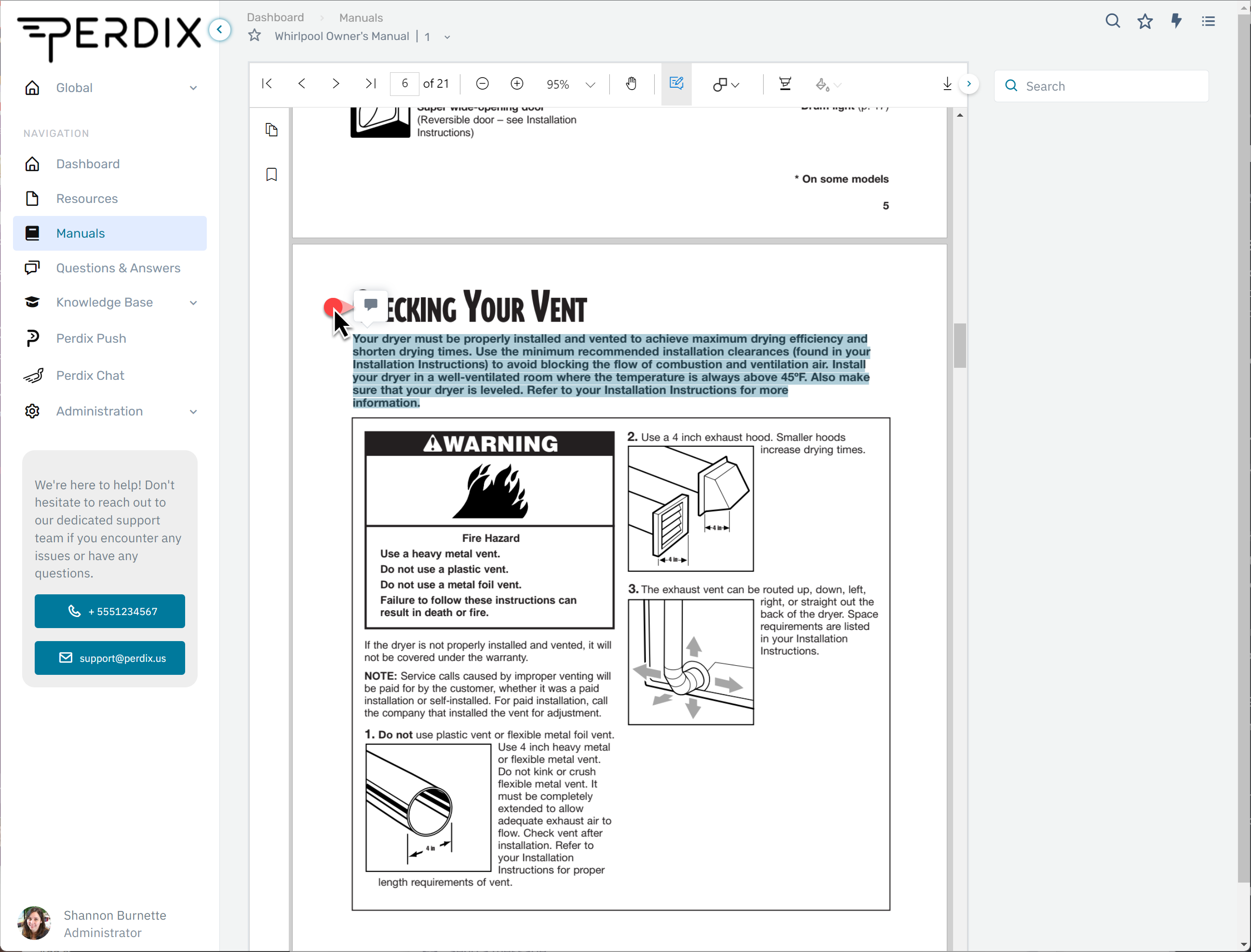Screen dimensions: 1251x952
Task: Click the stamp tool icon
Action: (785, 84)
